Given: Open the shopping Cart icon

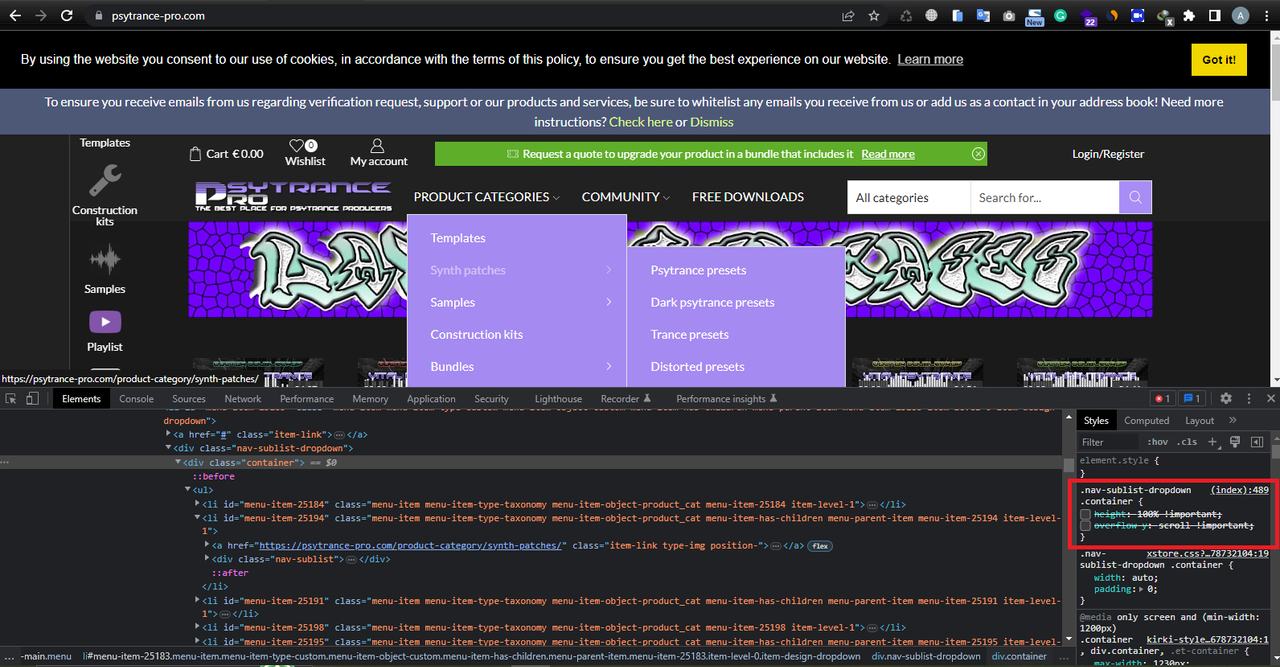Looking at the screenshot, I should tap(195, 154).
